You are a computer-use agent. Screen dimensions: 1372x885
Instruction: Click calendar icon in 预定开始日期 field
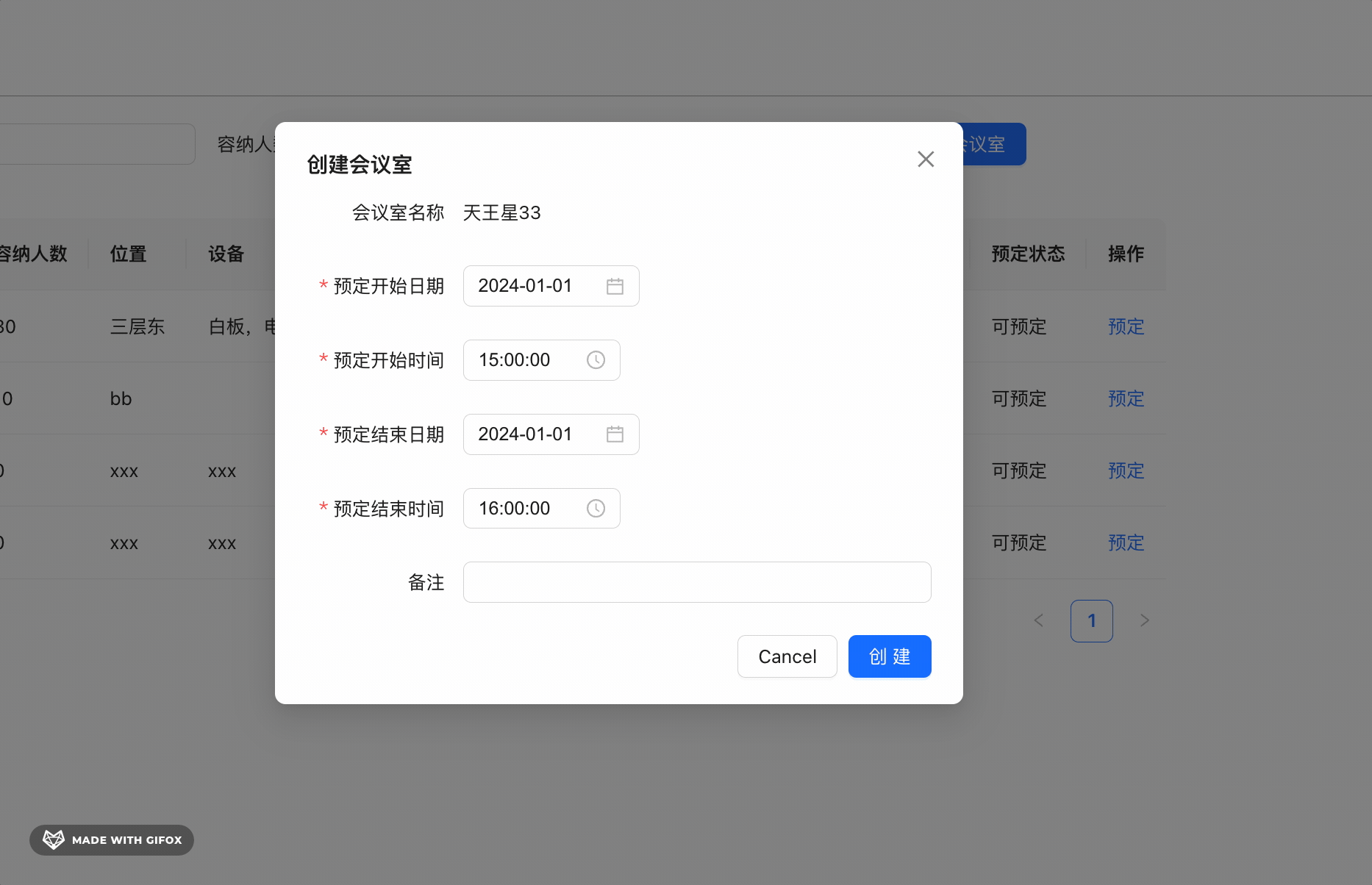point(615,287)
